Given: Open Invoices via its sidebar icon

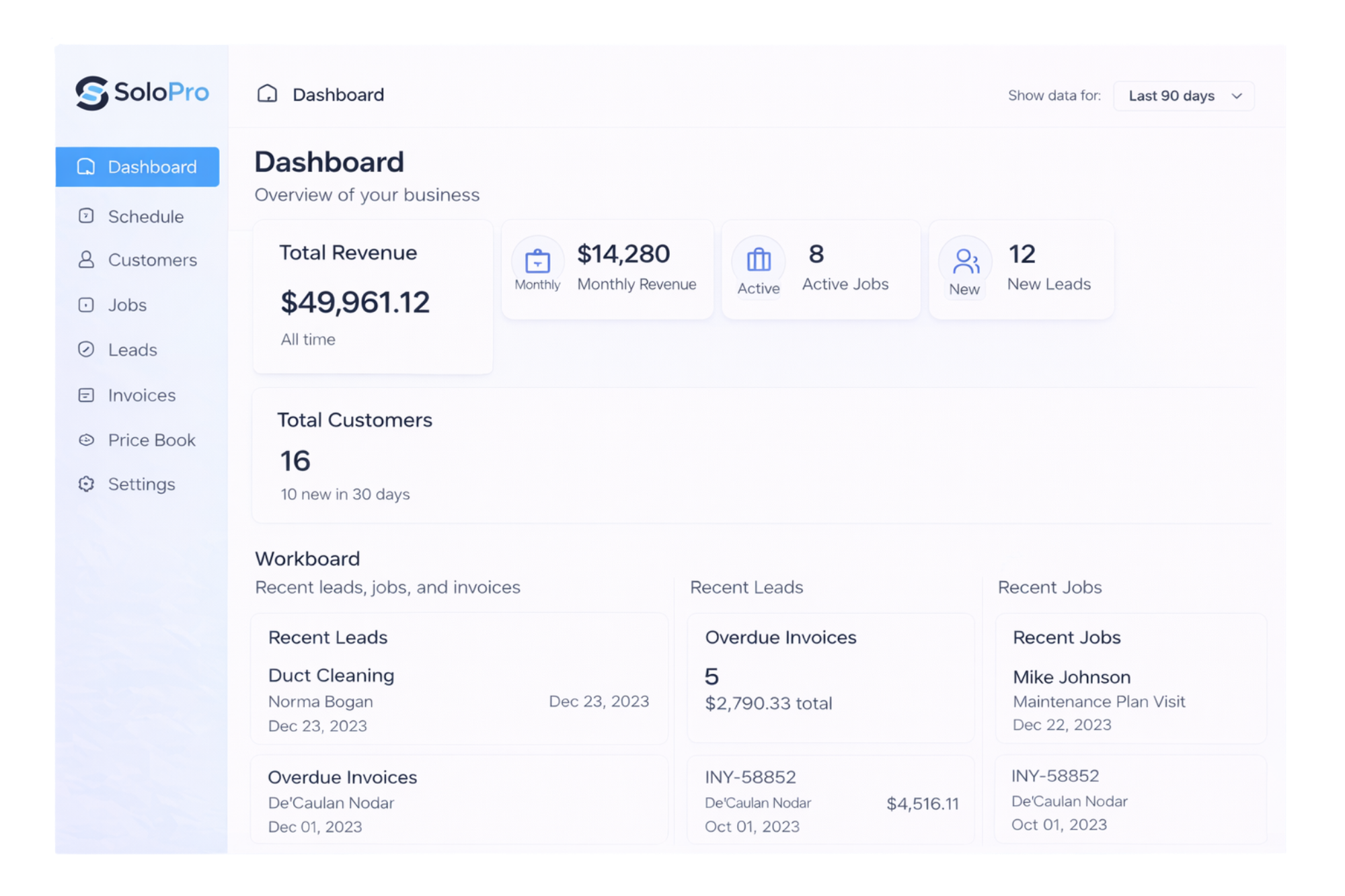Looking at the screenshot, I should 86,395.
